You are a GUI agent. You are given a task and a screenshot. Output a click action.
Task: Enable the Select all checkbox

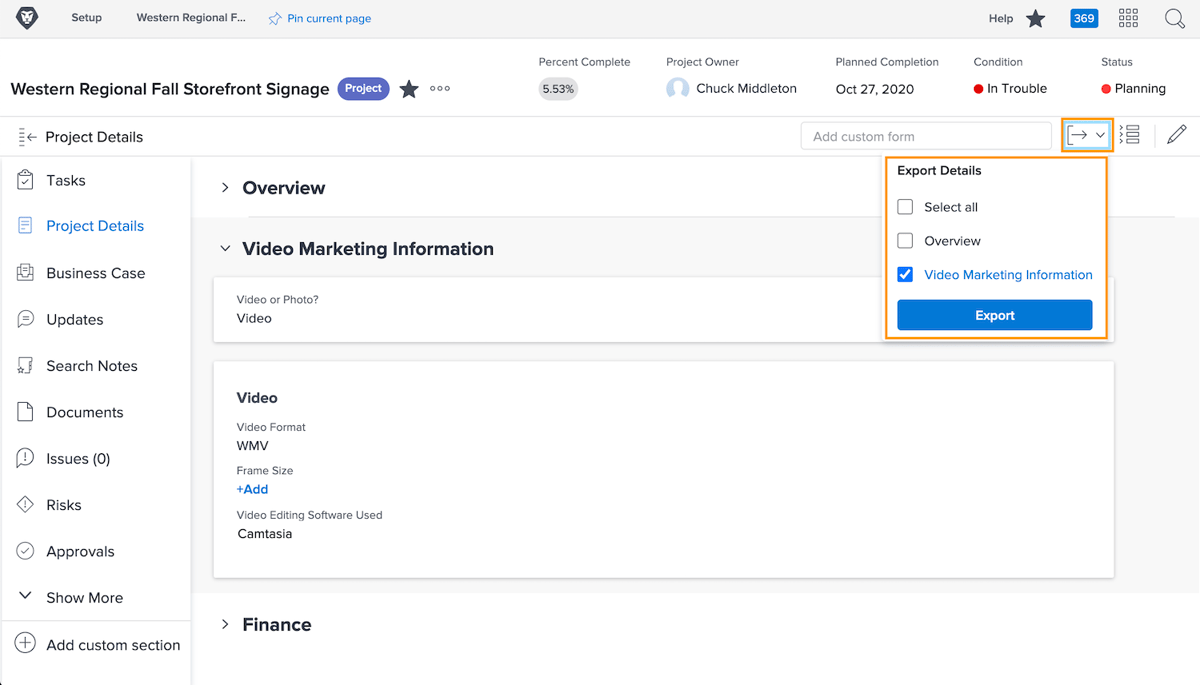(x=905, y=207)
